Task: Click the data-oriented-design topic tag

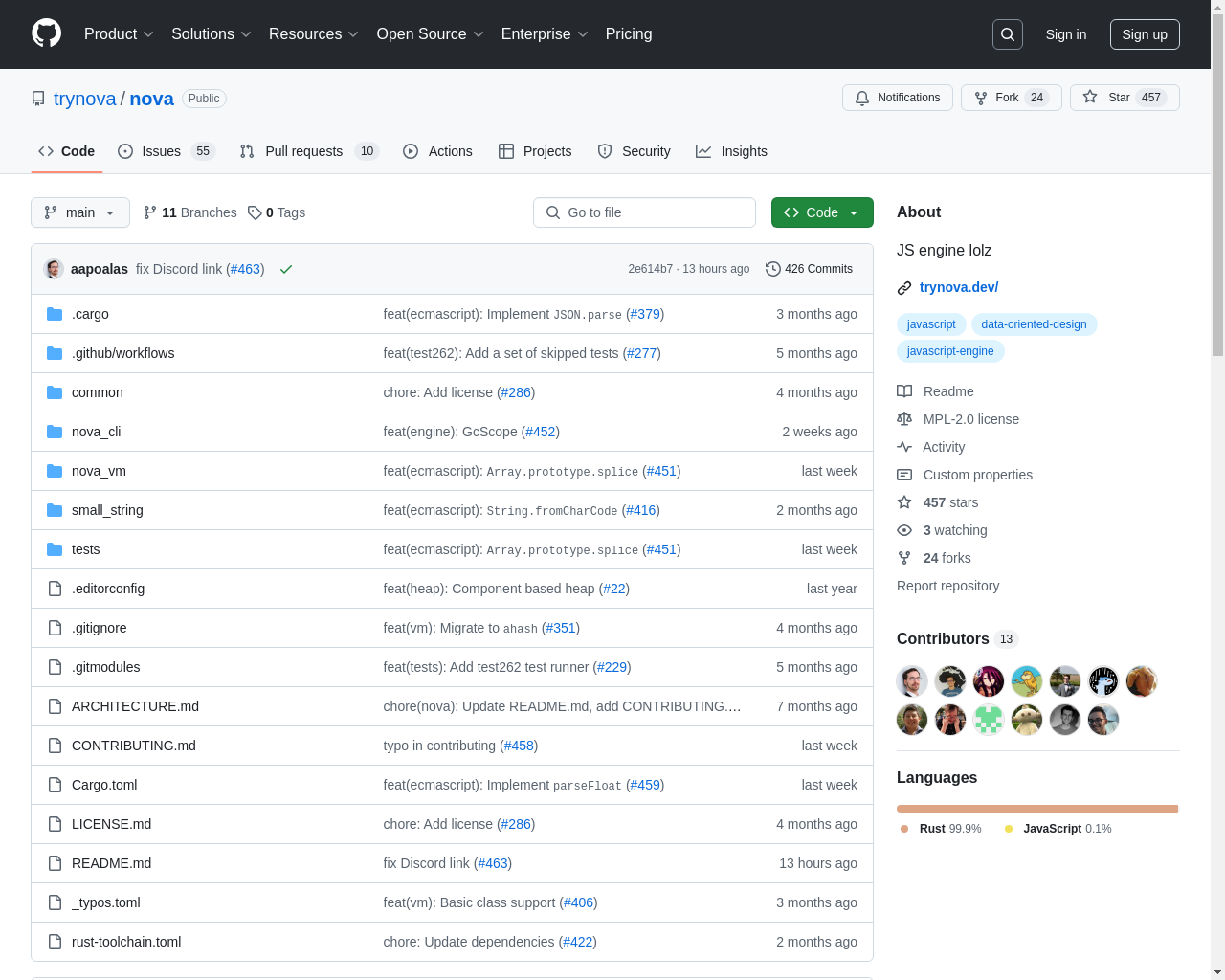Action: [x=1034, y=324]
